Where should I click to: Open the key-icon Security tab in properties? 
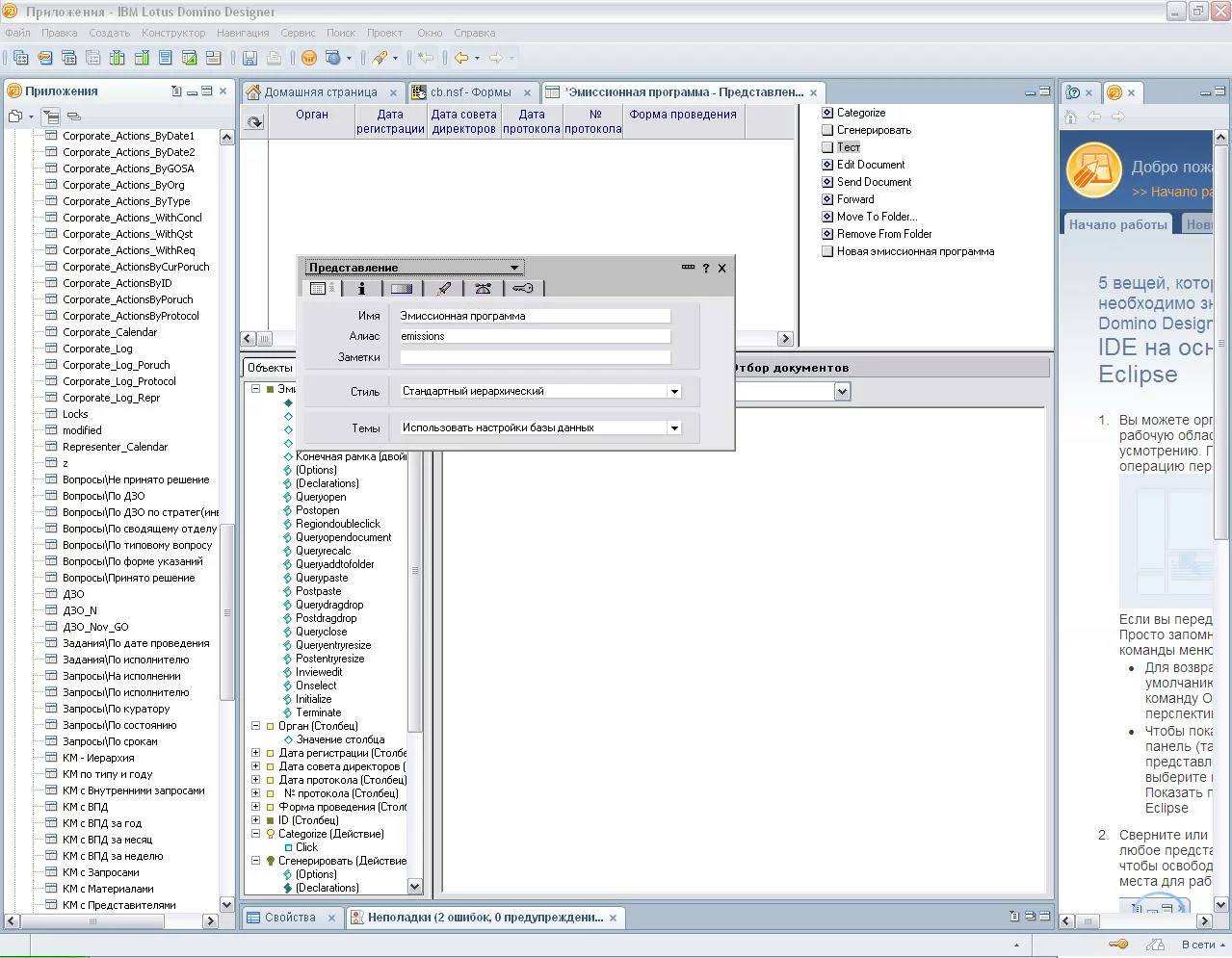(x=523, y=288)
